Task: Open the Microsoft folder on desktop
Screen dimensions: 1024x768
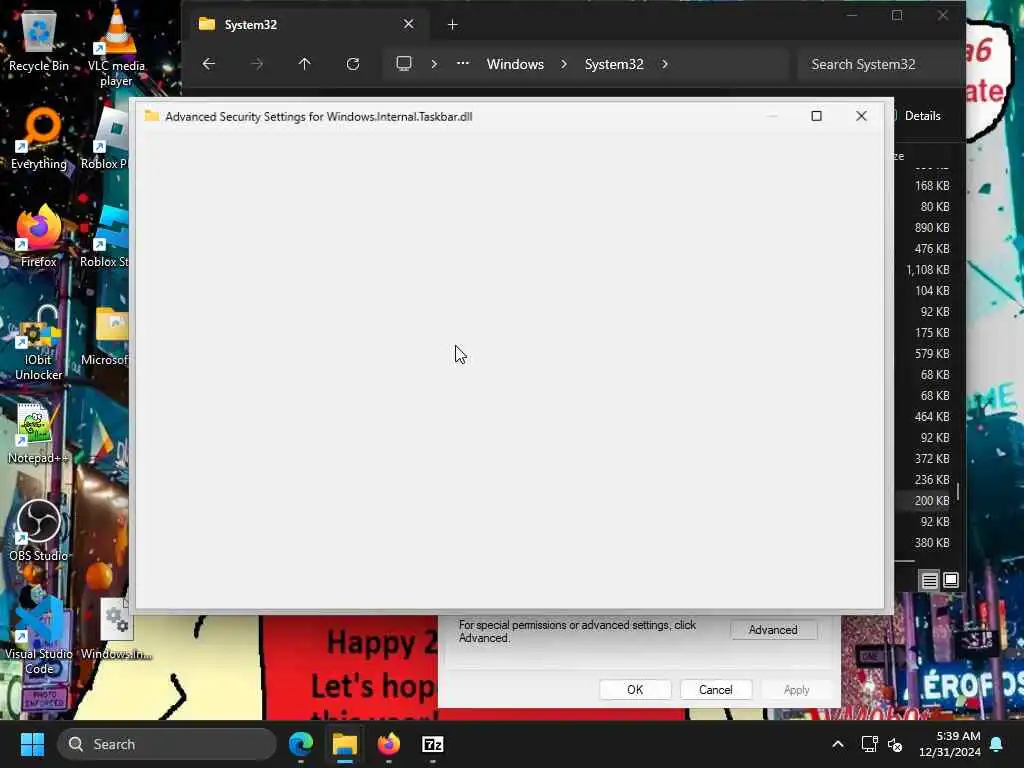Action: tap(106, 336)
